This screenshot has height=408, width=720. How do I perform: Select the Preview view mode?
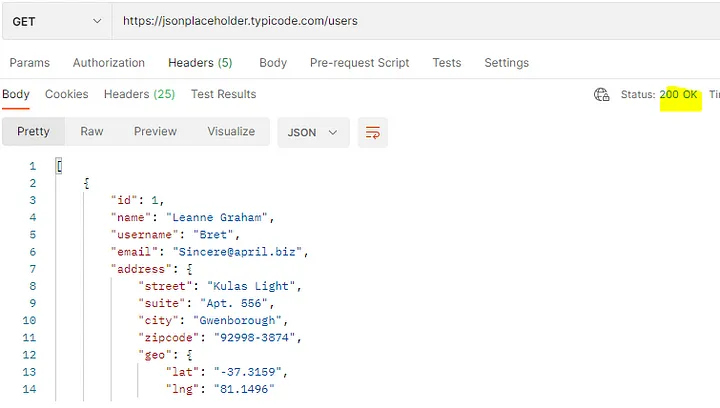coord(155,131)
